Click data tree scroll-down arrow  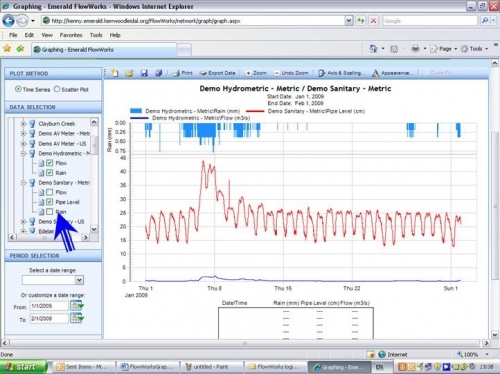coord(94,229)
